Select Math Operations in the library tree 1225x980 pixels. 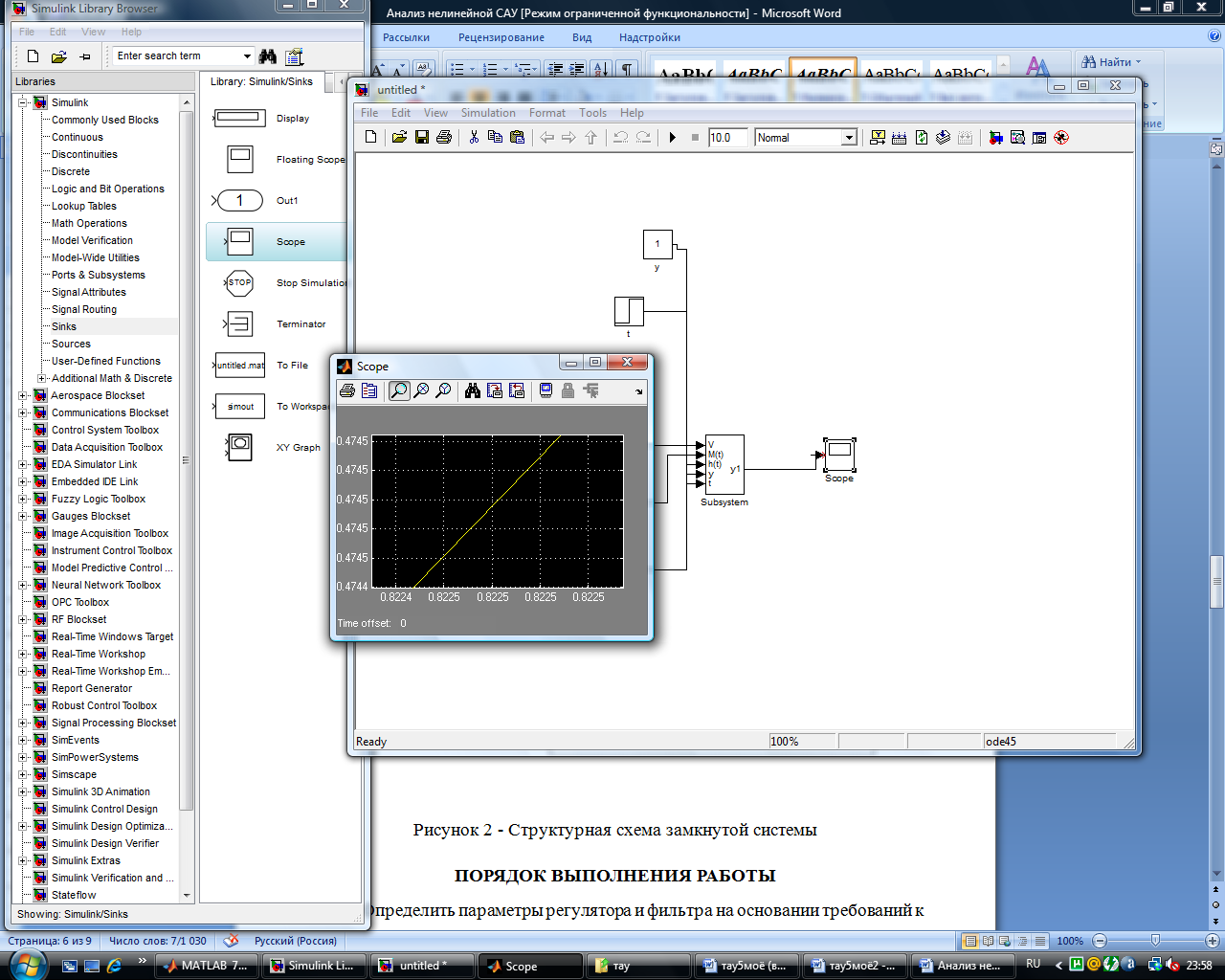(90, 223)
